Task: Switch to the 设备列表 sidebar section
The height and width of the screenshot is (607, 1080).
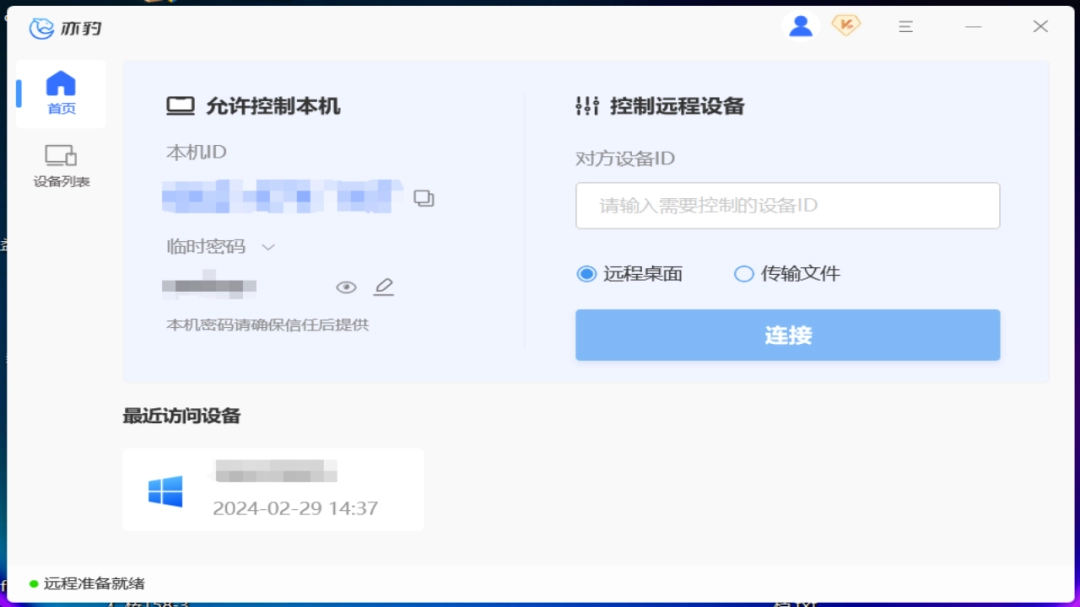Action: click(x=60, y=161)
